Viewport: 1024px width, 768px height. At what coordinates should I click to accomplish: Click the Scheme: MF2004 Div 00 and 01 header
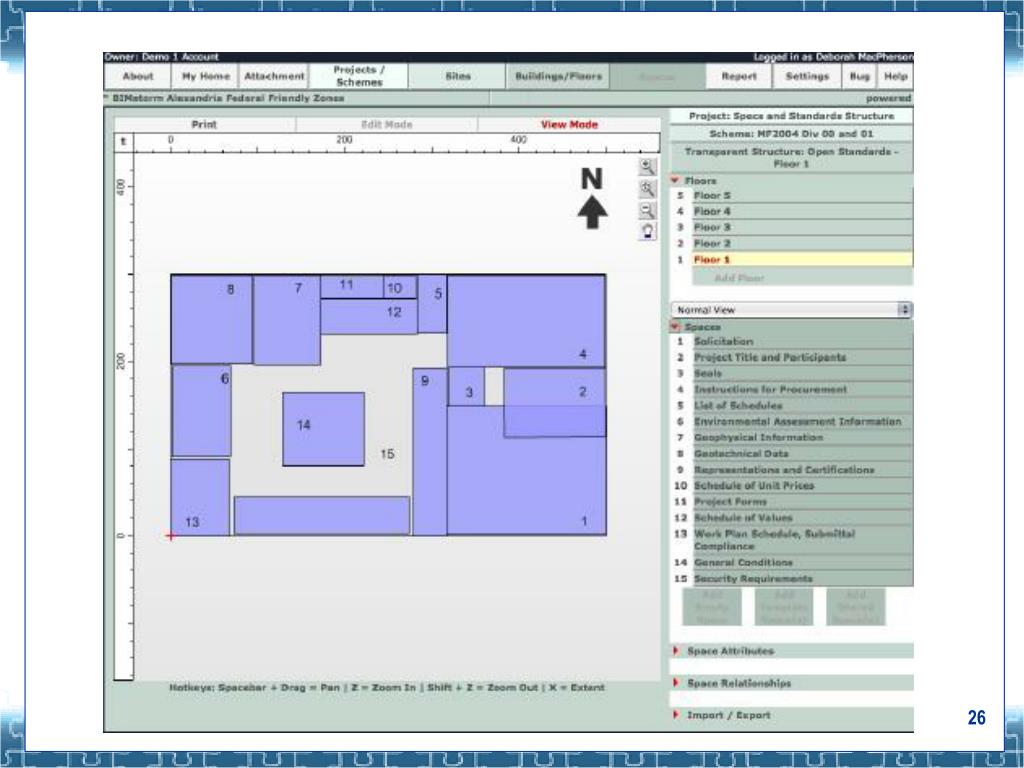pyautogui.click(x=792, y=133)
